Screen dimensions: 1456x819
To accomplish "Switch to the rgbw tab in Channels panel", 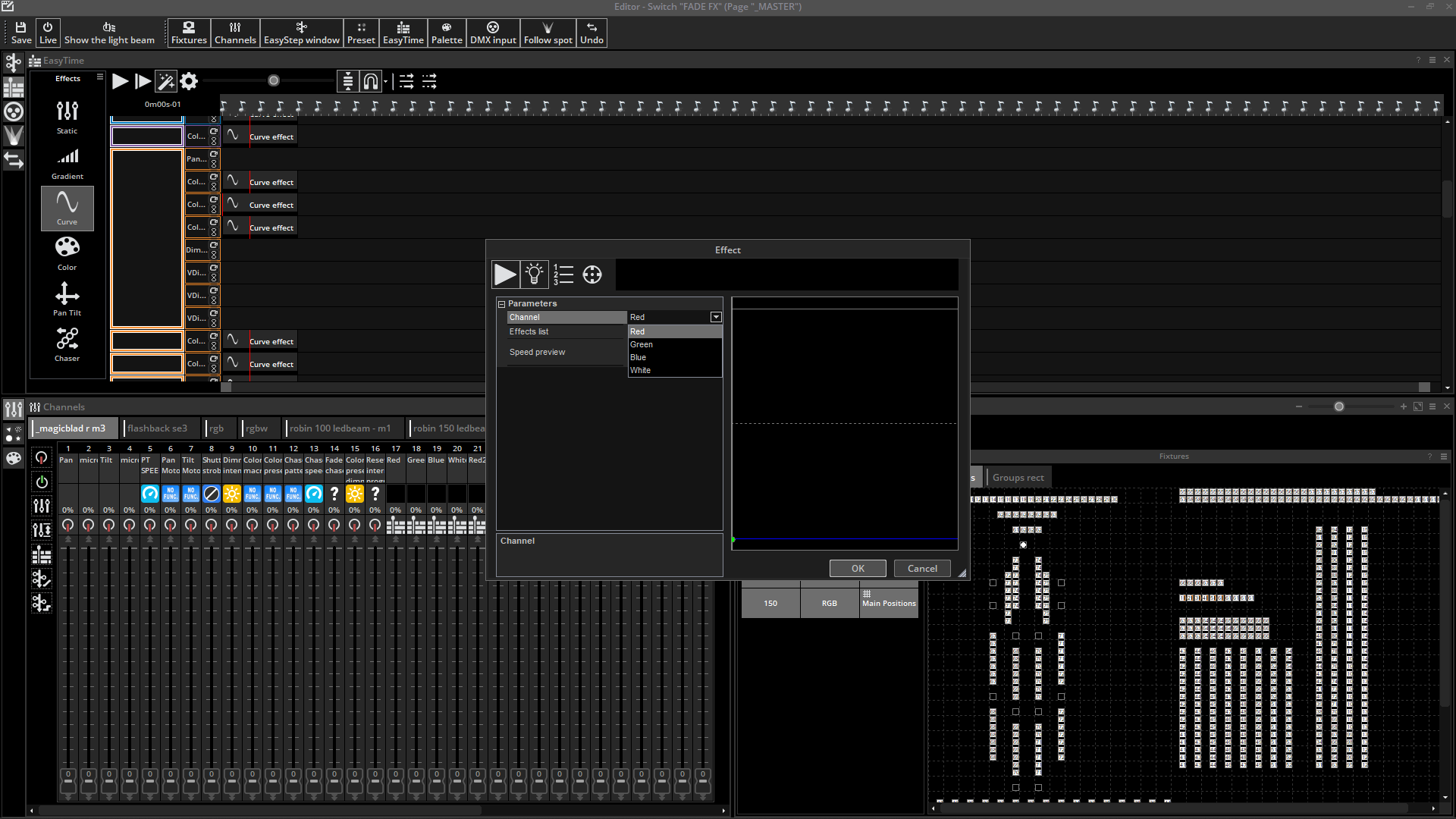I will tap(257, 428).
